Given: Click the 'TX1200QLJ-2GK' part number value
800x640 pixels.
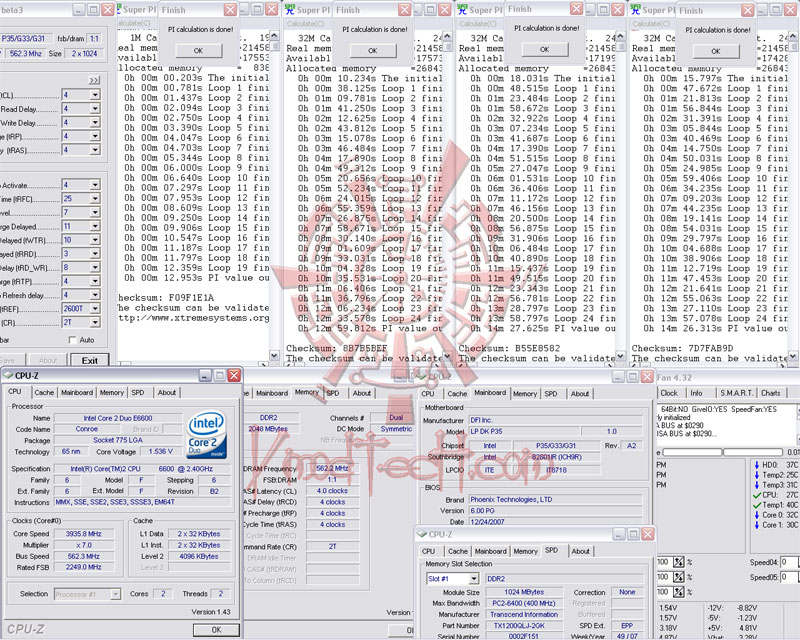Looking at the screenshot, I should pyautogui.click(x=524, y=625).
